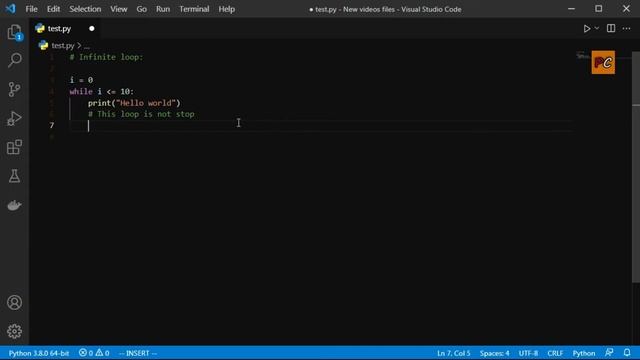Open the Manage gear settings
Viewport: 640px width, 360px height.
tap(14, 331)
